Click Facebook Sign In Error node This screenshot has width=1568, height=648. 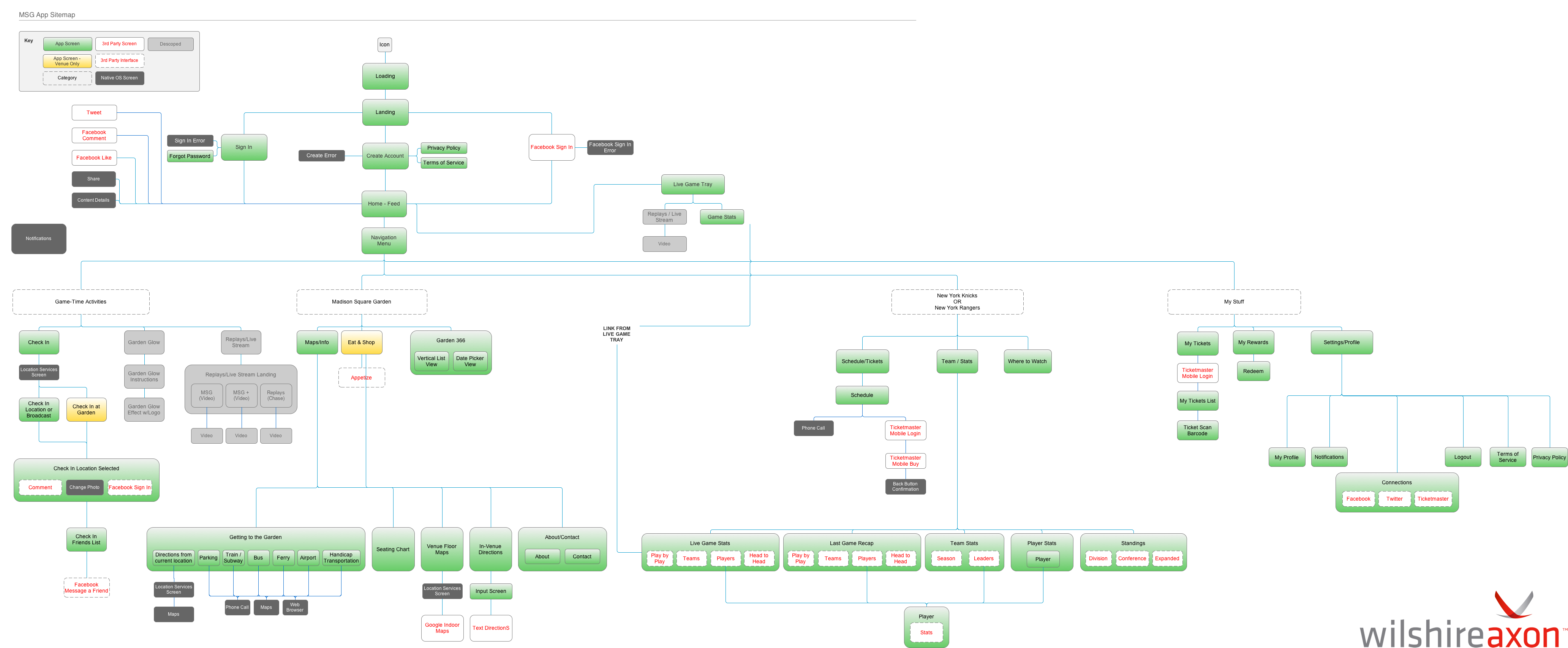[x=610, y=148]
